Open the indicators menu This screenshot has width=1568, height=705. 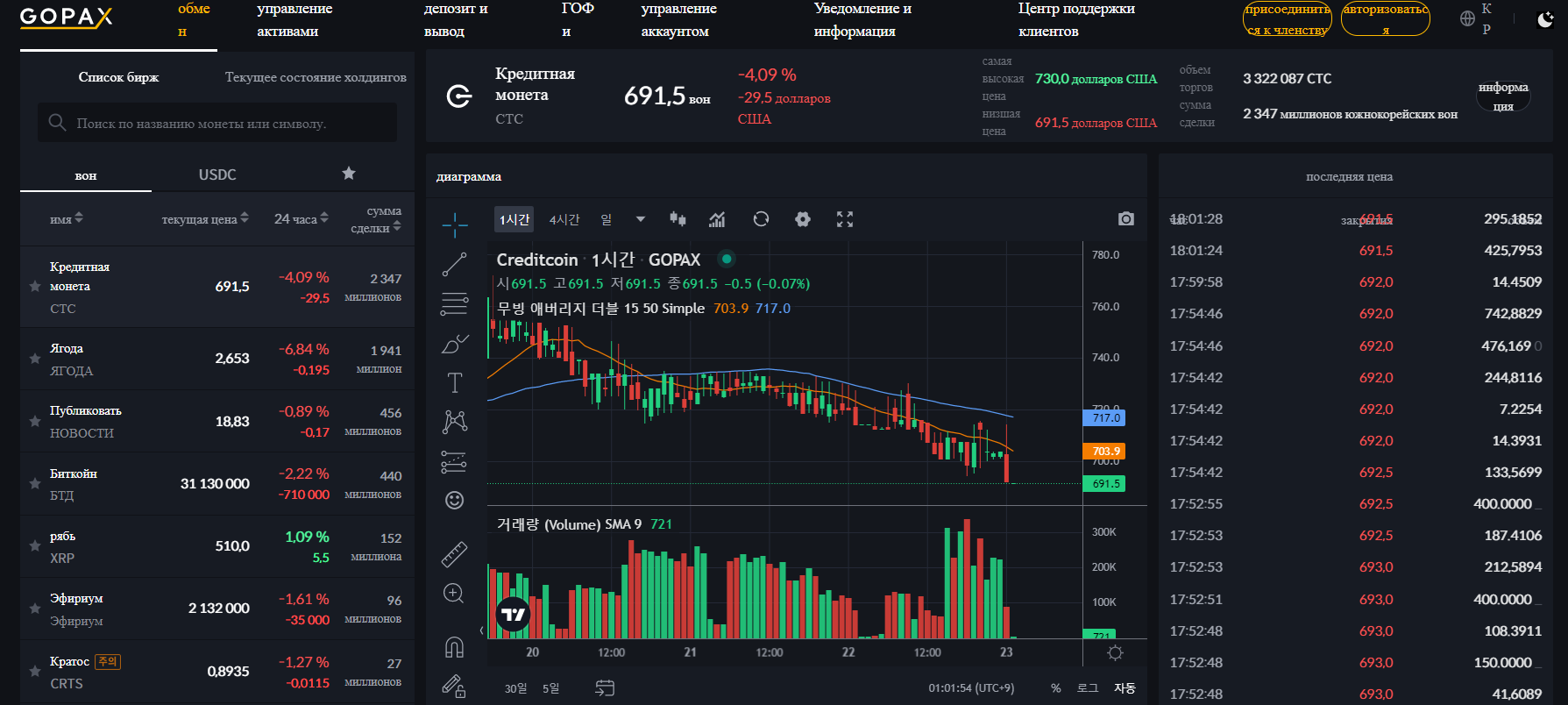pyautogui.click(x=717, y=219)
